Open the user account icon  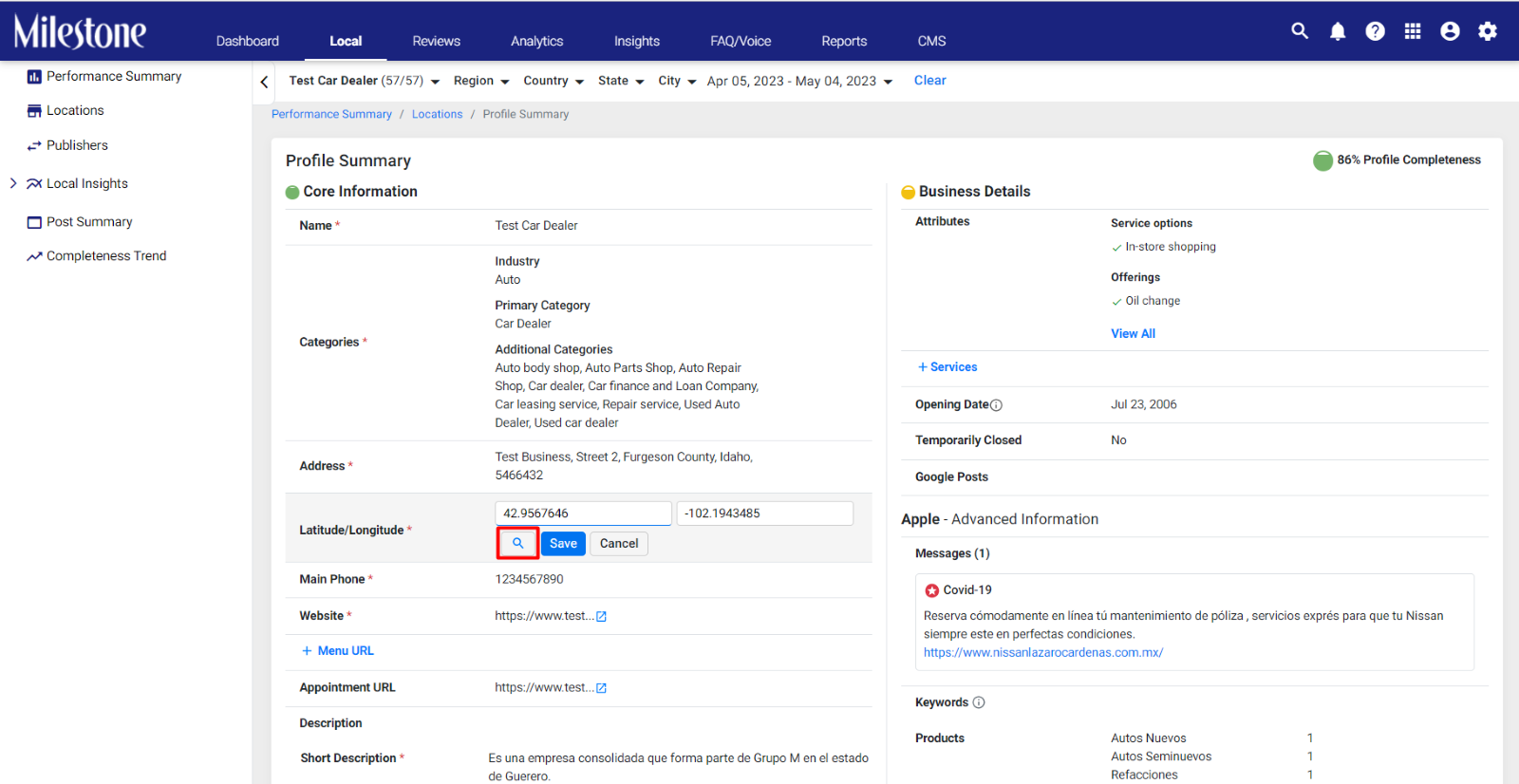coord(1450,31)
